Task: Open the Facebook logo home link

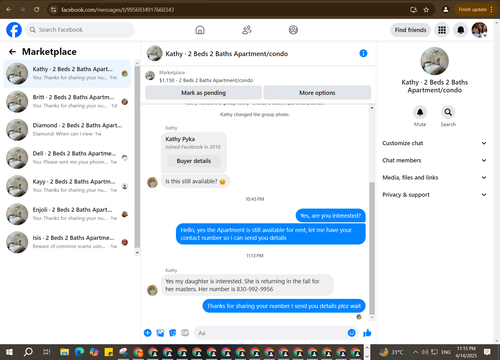Action: click(14, 30)
